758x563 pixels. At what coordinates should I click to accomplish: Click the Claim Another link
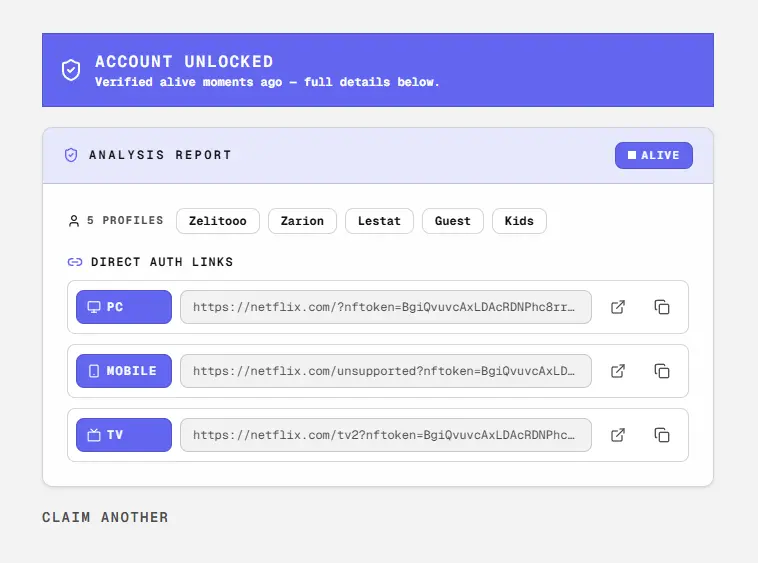pyautogui.click(x=105, y=517)
